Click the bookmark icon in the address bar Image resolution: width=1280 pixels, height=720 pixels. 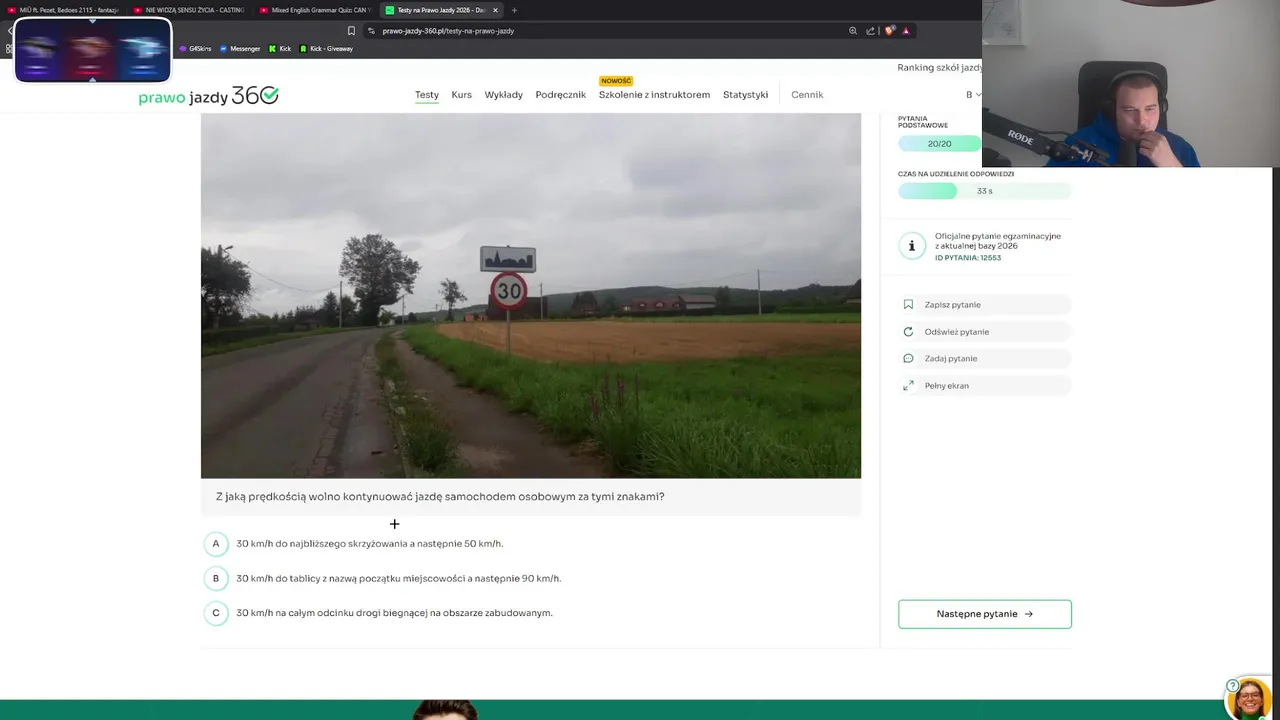351,31
